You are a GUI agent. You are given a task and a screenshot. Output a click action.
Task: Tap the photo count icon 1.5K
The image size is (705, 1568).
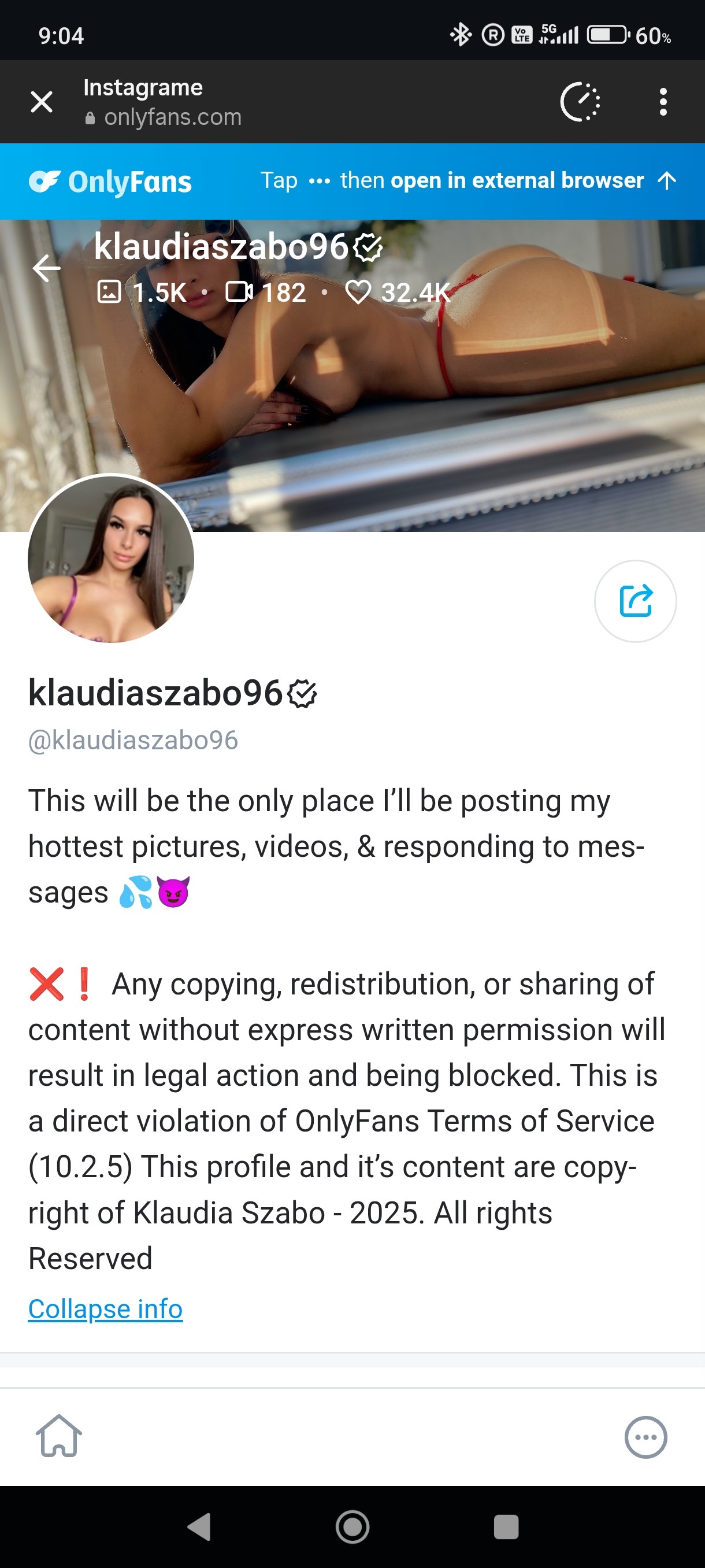coord(142,292)
